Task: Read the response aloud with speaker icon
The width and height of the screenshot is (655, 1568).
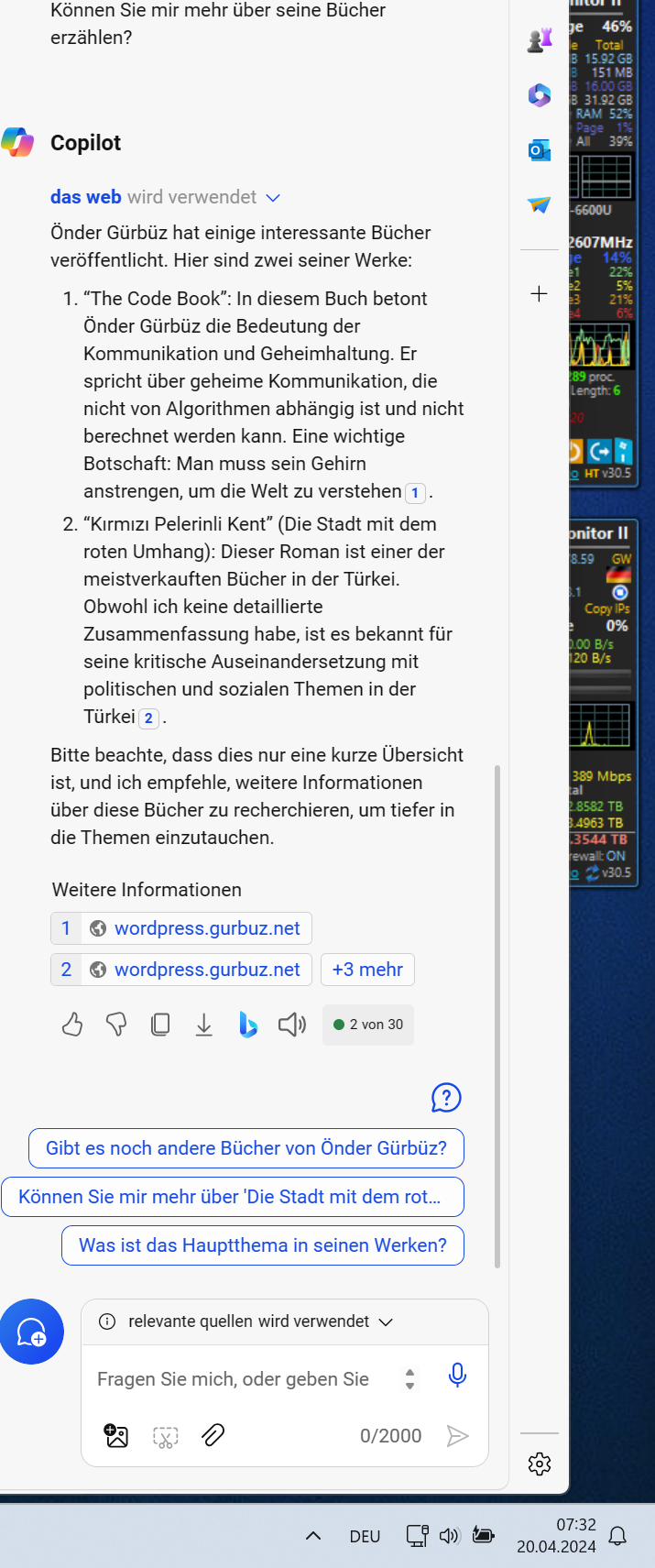Action: click(292, 1025)
